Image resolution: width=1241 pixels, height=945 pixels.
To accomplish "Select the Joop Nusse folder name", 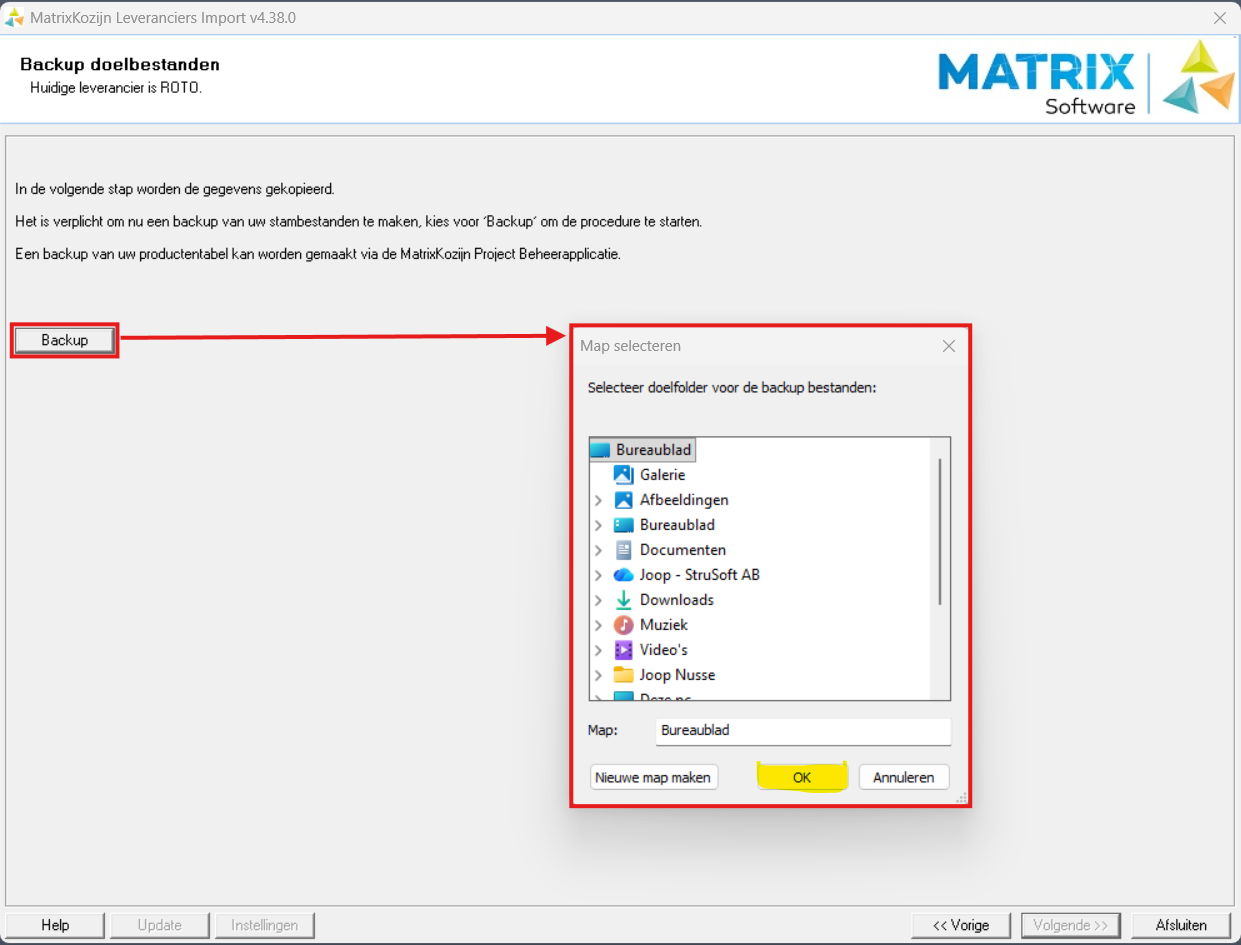I will point(678,675).
